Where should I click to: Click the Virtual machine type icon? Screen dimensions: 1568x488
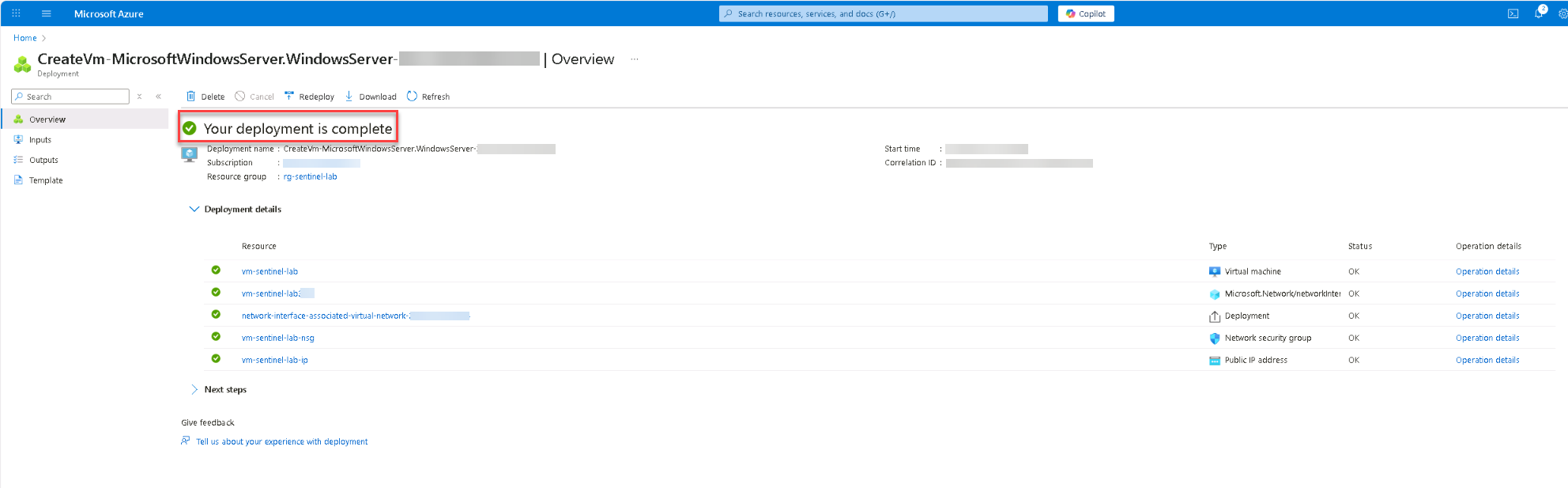(1215, 272)
